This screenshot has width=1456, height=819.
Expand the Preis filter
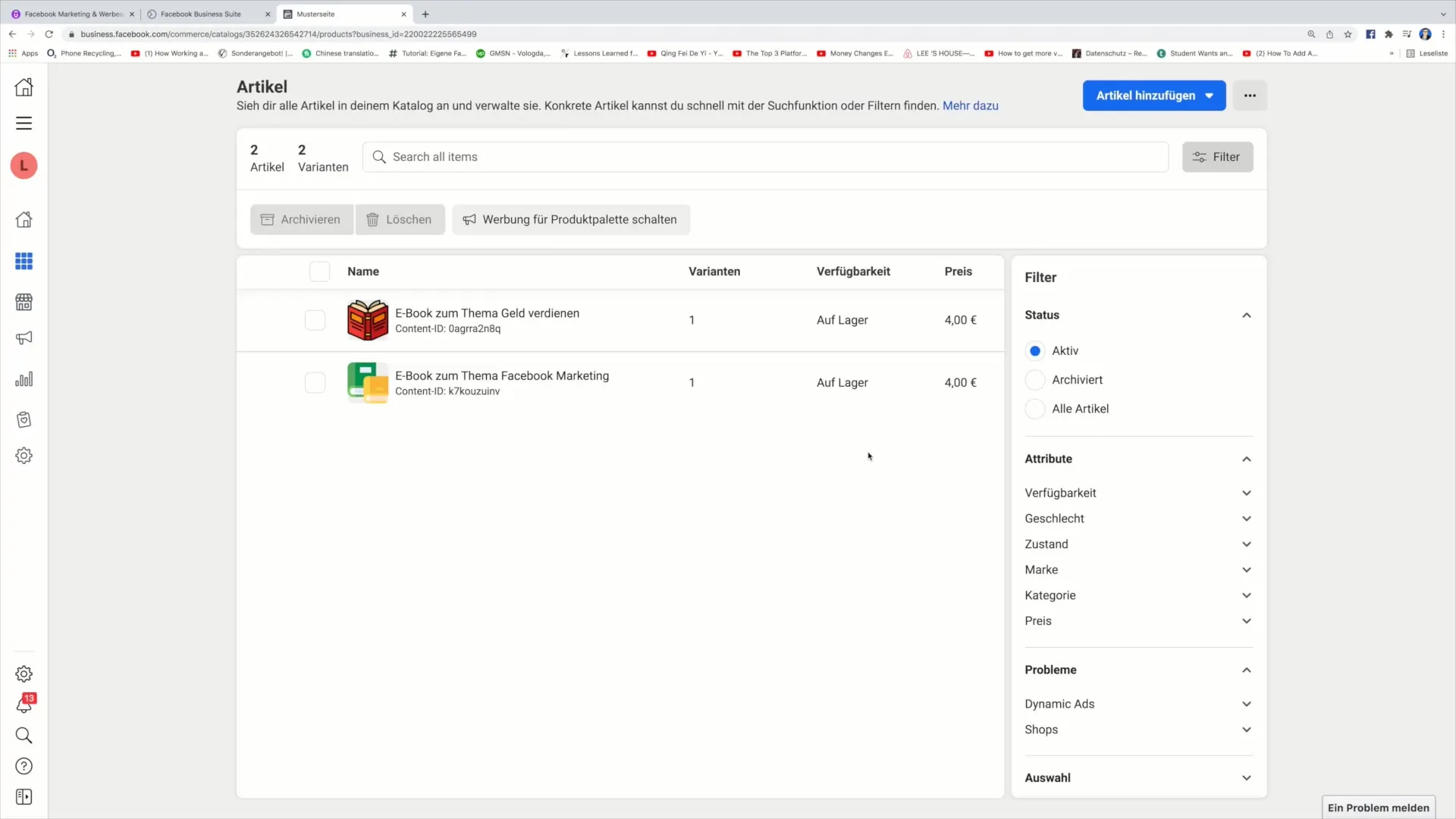click(x=1246, y=621)
